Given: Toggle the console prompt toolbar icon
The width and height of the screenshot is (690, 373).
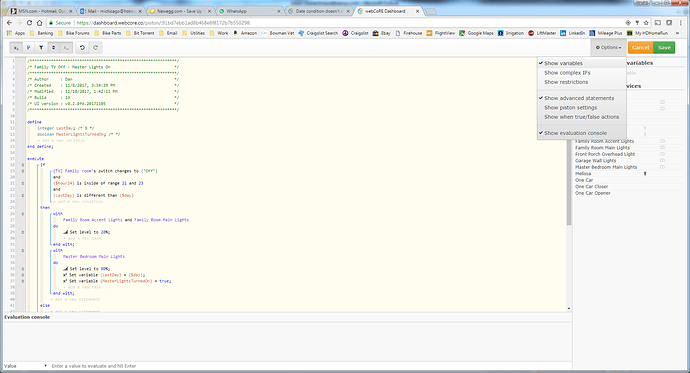Looking at the screenshot, I should [66, 48].
